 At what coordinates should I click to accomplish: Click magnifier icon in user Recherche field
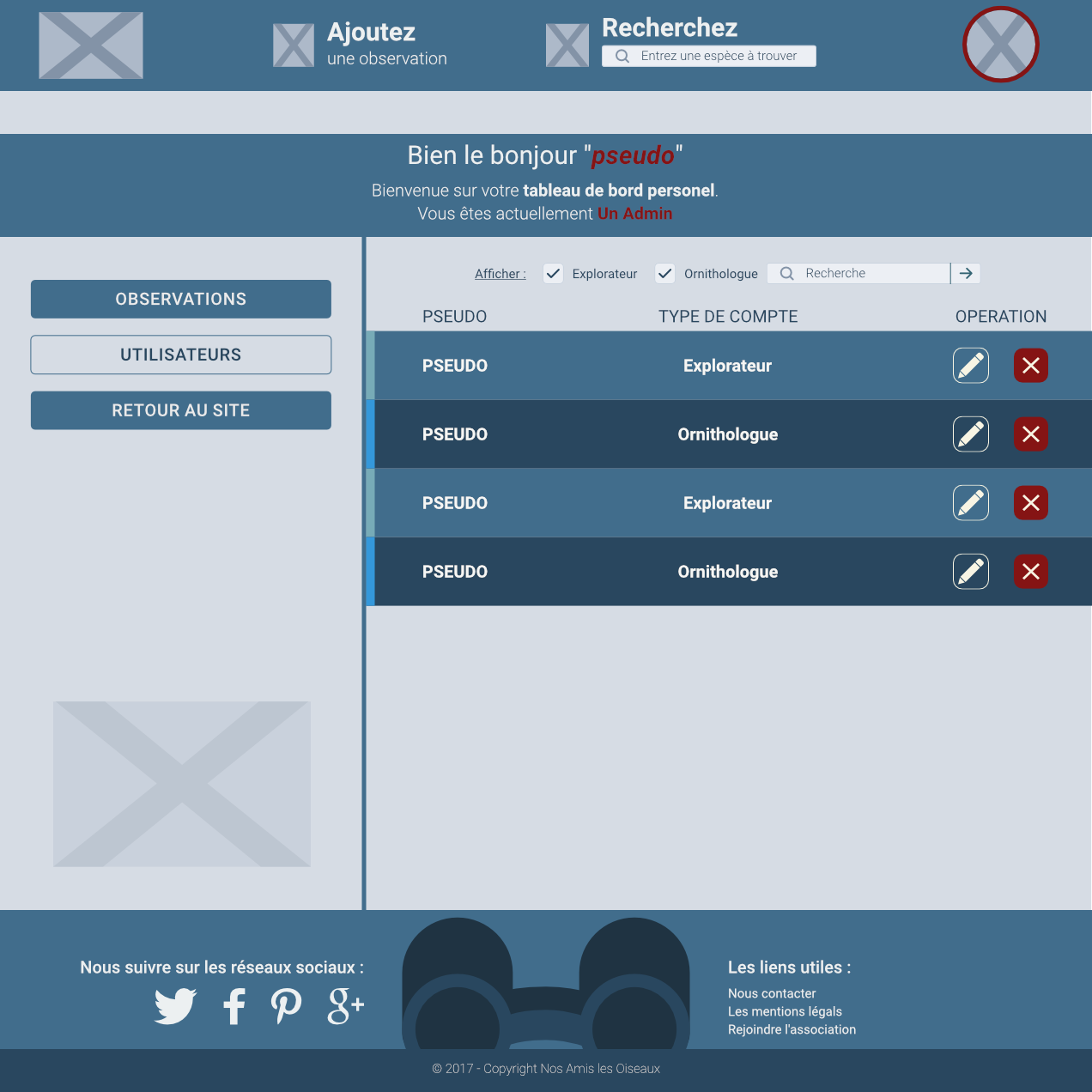[786, 273]
